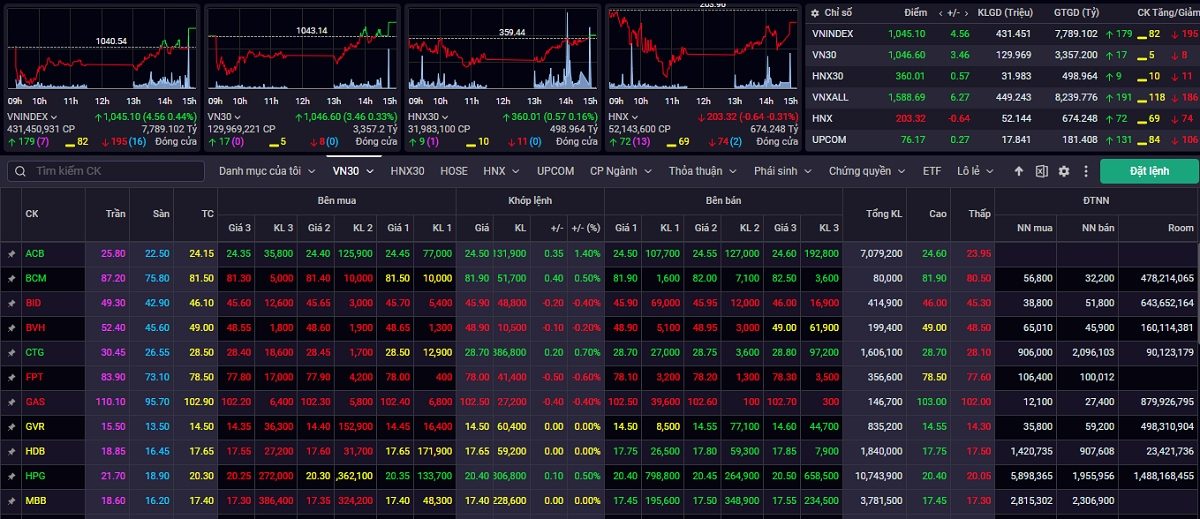This screenshot has height=519, width=1200.
Task: Click the Room column header
Action: pos(1180,228)
